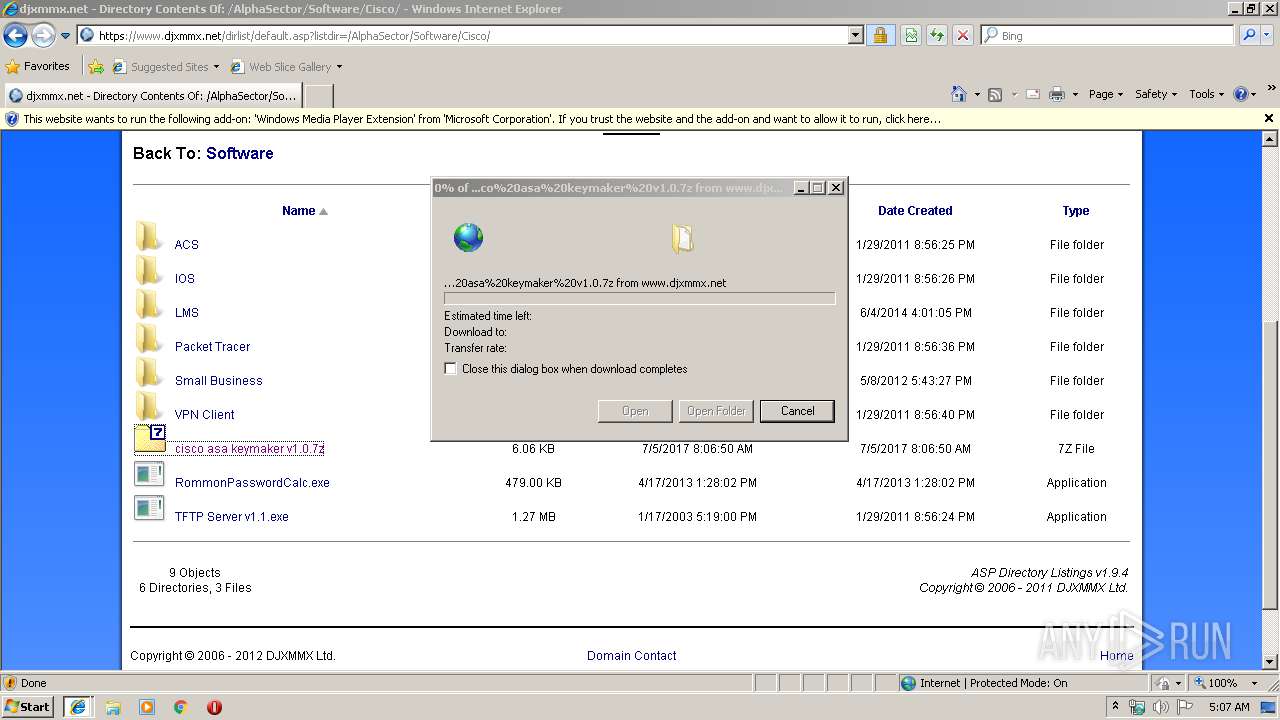The image size is (1280, 720).
Task: Click the Home toolbar icon
Action: [959, 94]
